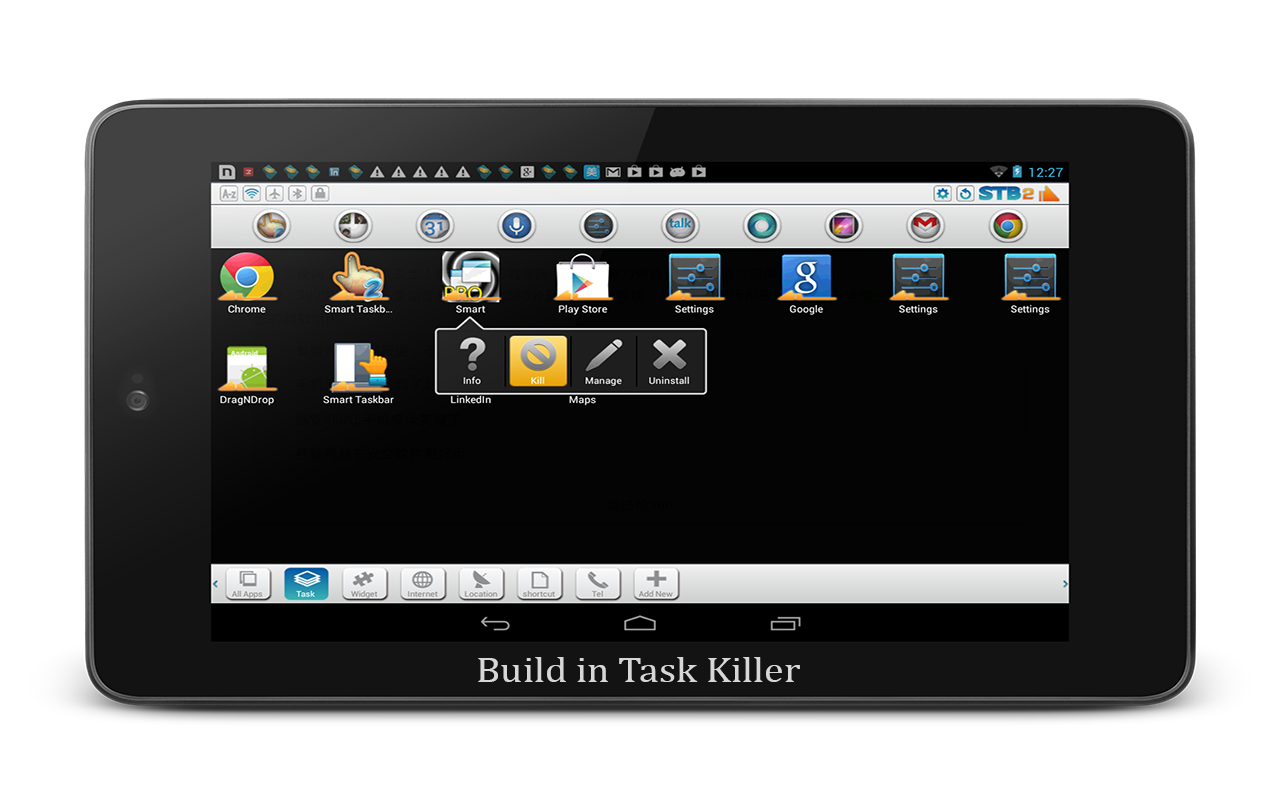Open the calendar icon in the top dock
Viewport: 1280px width, 800px height.
434,225
